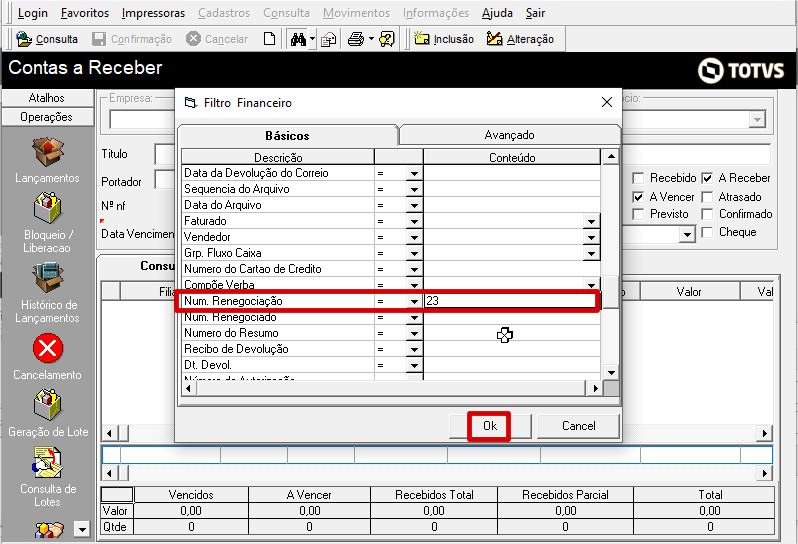Click the Atalhos button
798x544 pixels.
47,98
